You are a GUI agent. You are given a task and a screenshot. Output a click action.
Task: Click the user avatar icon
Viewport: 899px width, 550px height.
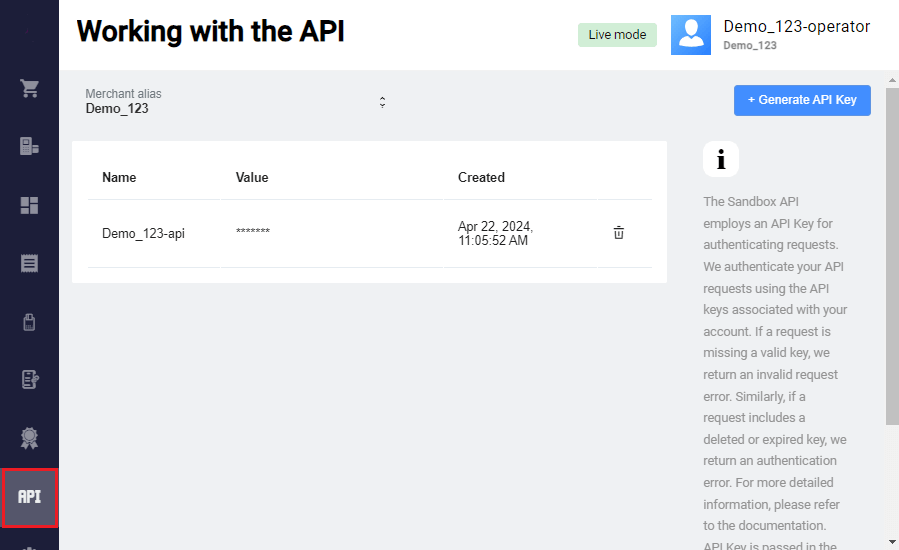pos(690,34)
